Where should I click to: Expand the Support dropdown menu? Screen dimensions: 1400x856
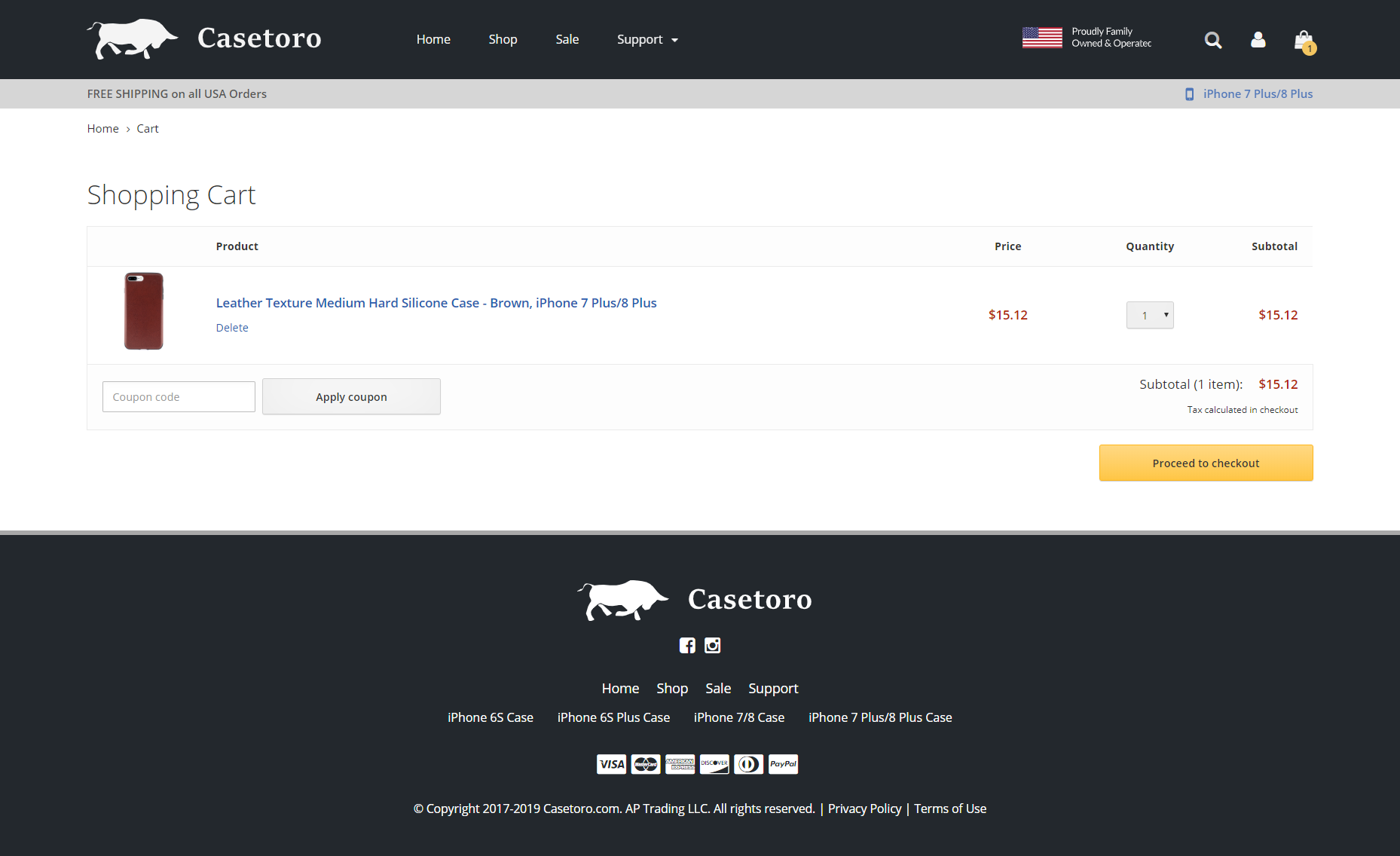click(x=647, y=39)
